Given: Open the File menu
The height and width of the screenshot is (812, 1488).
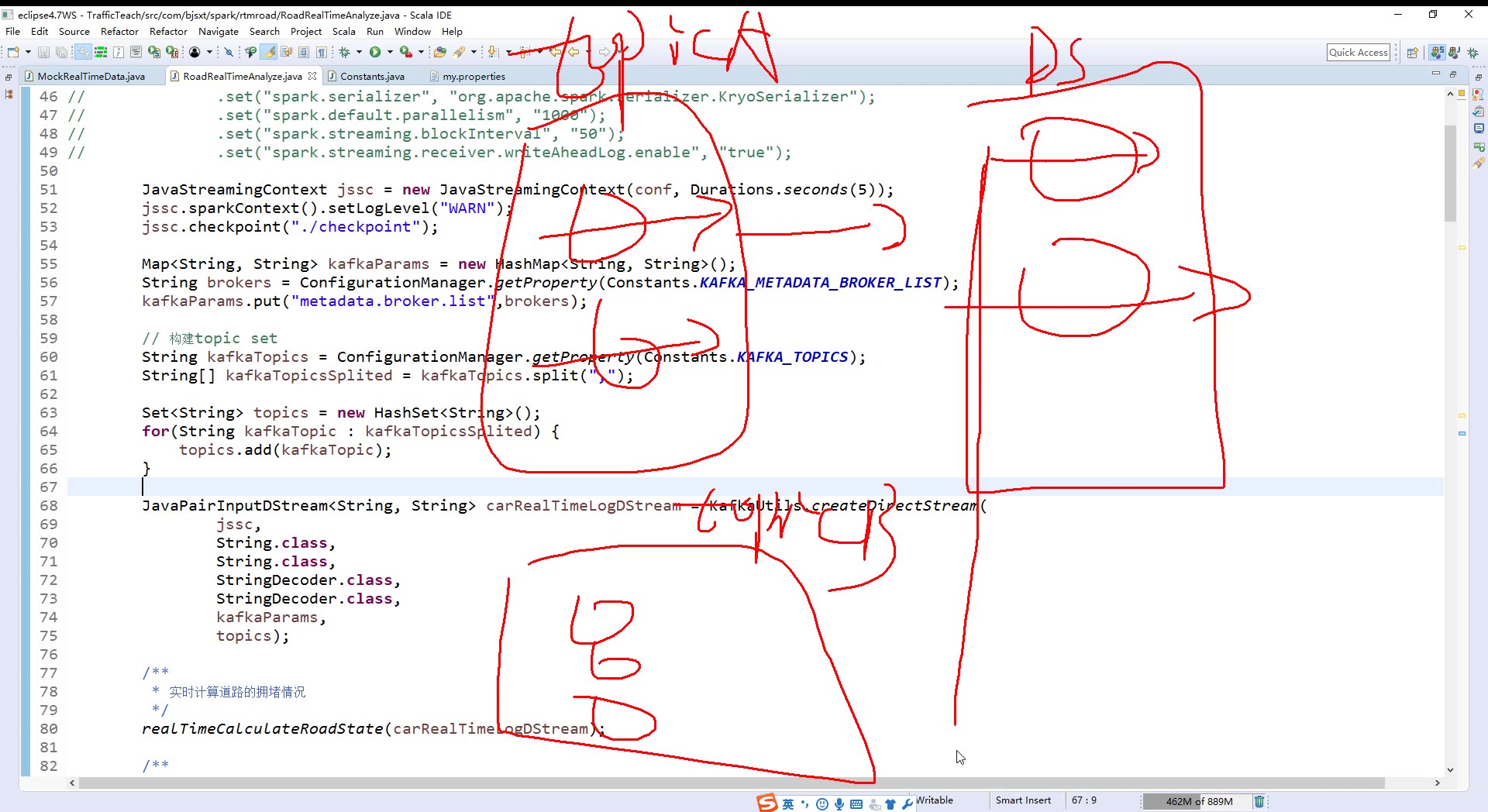Looking at the screenshot, I should click(13, 31).
